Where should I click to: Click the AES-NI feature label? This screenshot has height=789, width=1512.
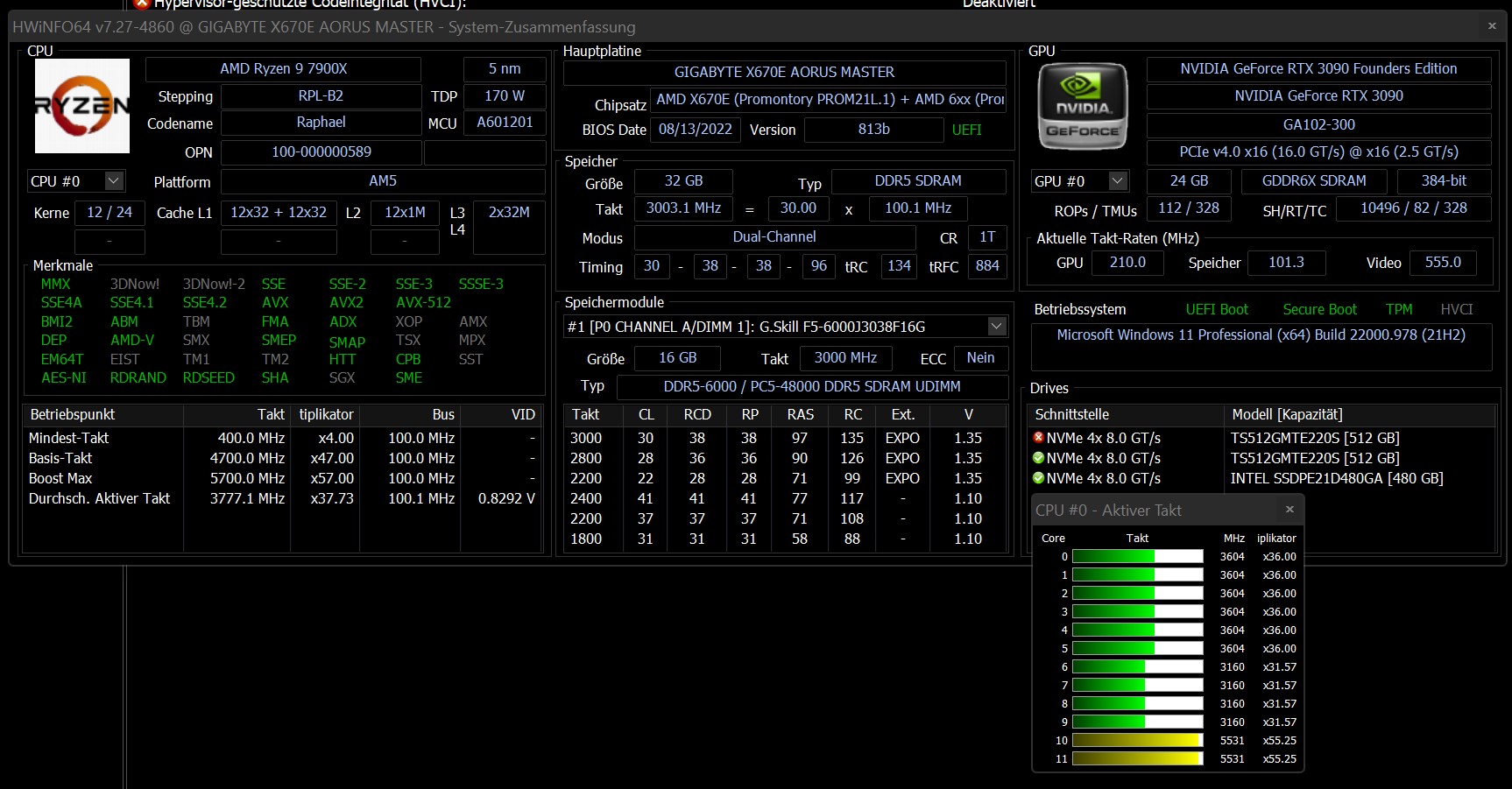tap(64, 378)
